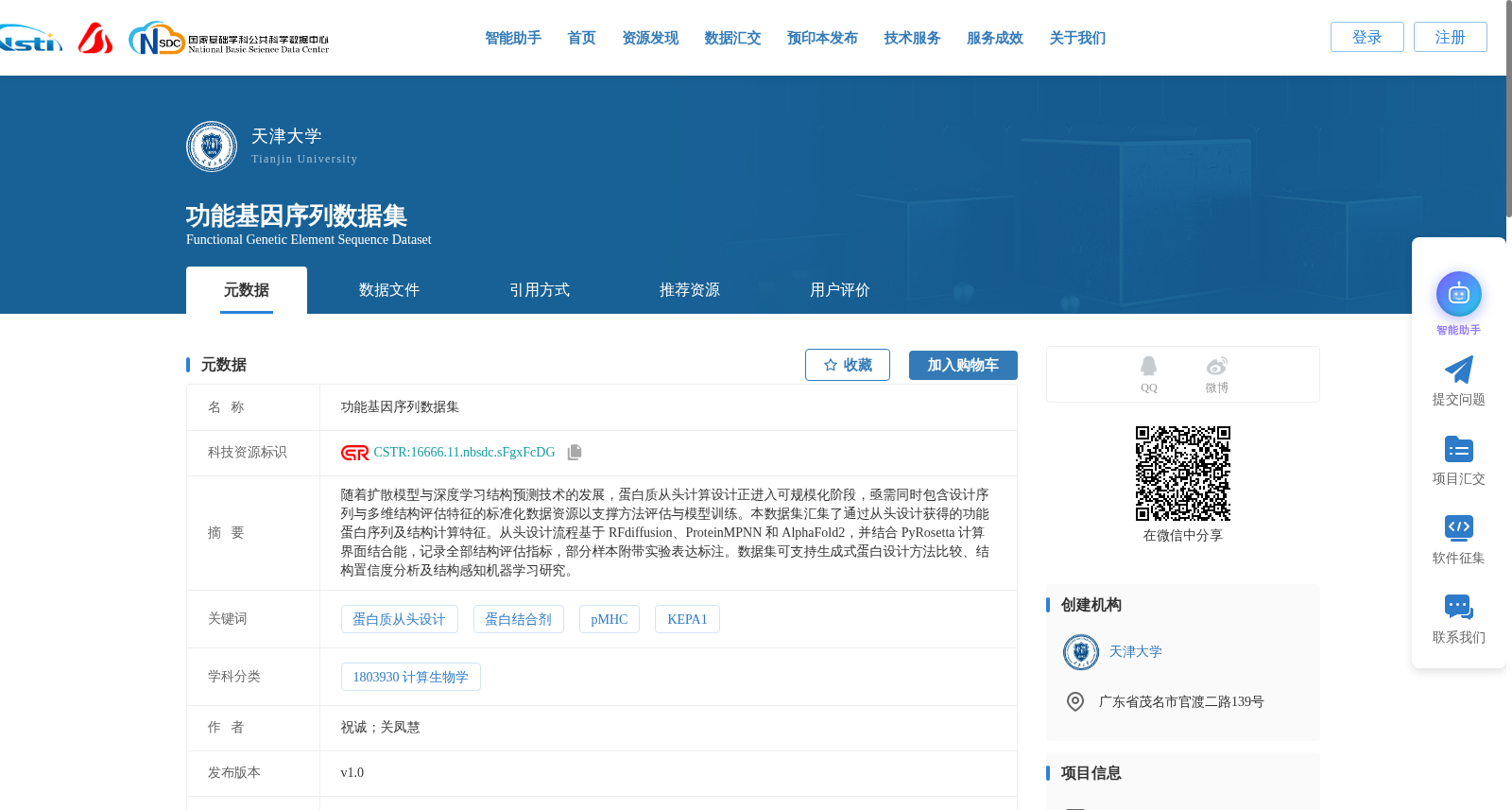
Task: Share to QQ icon
Action: [1148, 366]
